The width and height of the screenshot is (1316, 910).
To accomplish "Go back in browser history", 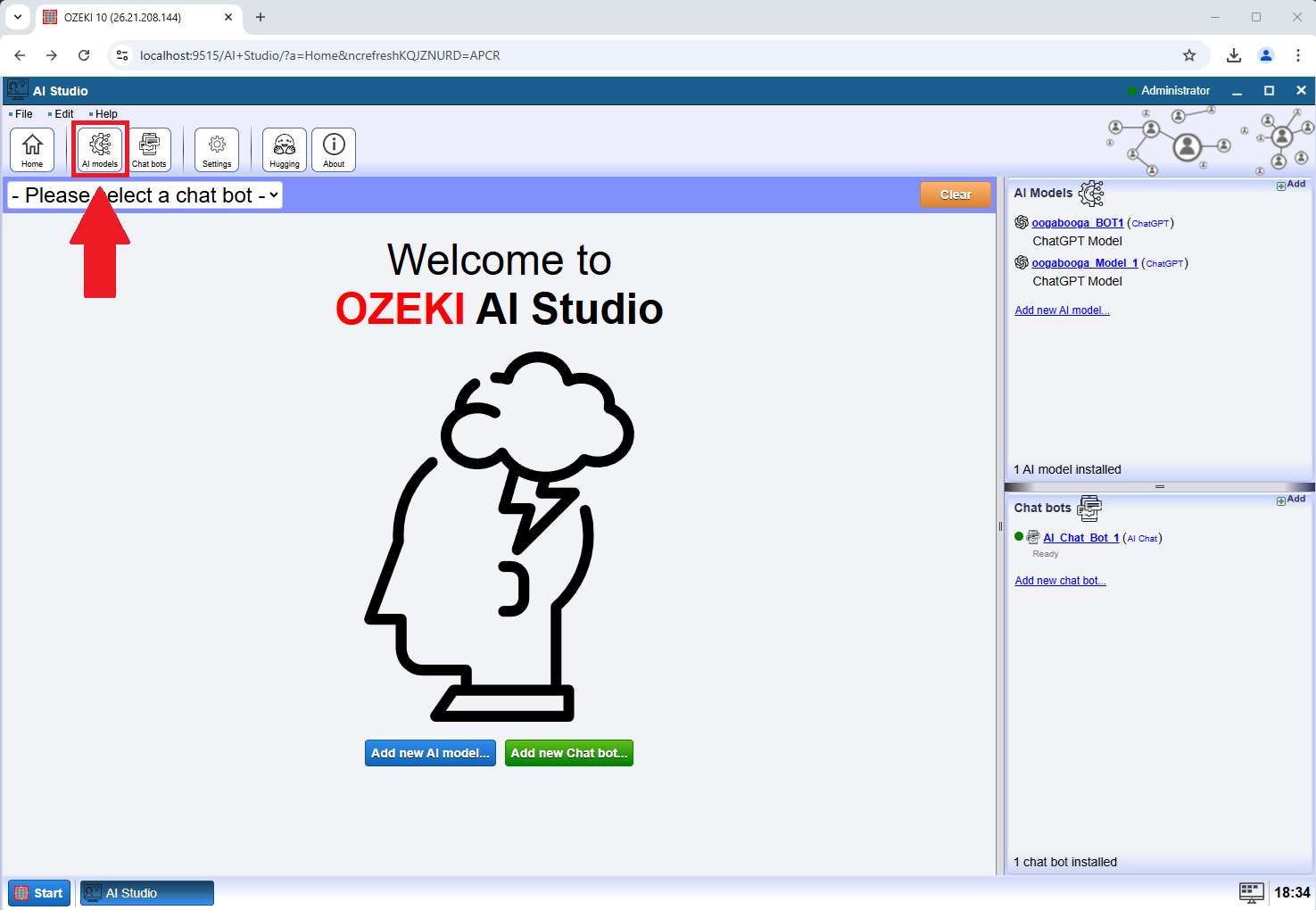I will pos(20,55).
